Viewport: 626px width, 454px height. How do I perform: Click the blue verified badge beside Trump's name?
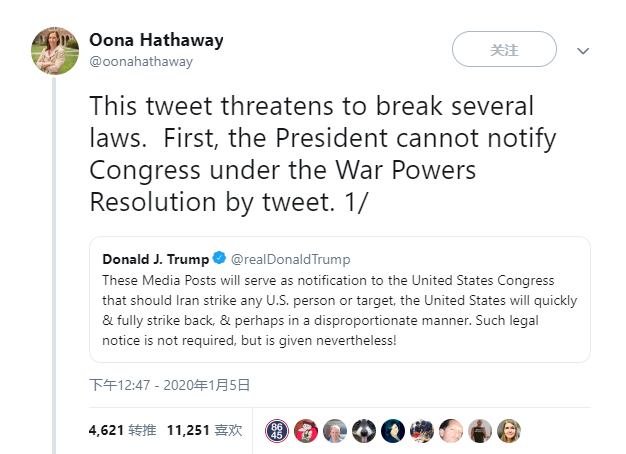pos(219,259)
